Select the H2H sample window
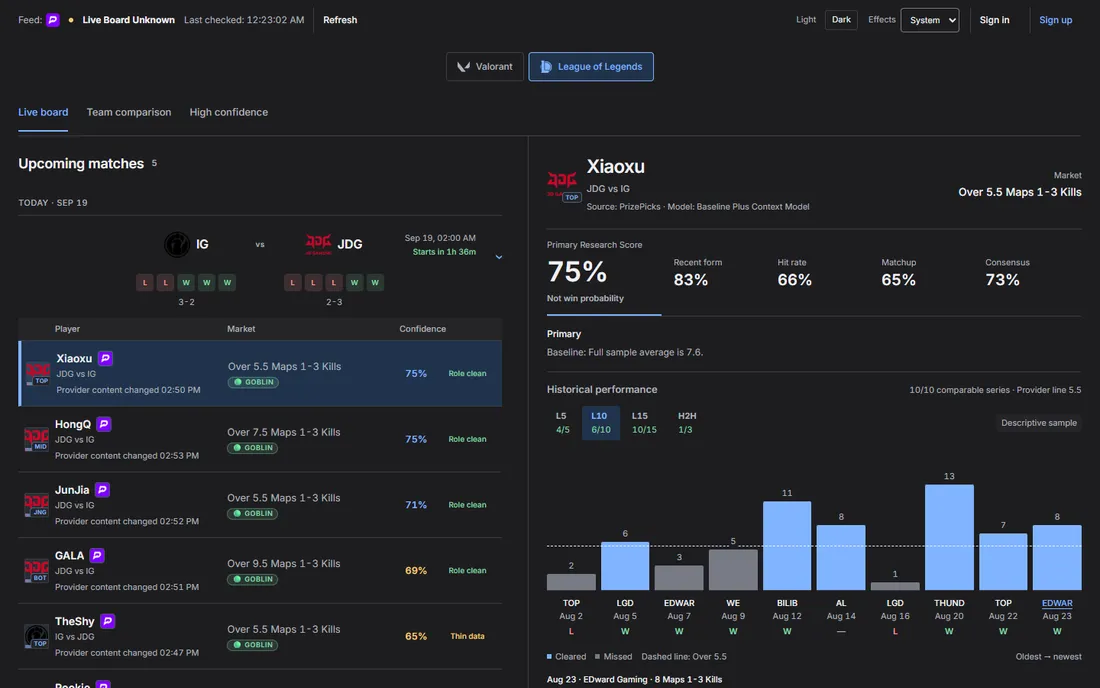 (x=686, y=422)
